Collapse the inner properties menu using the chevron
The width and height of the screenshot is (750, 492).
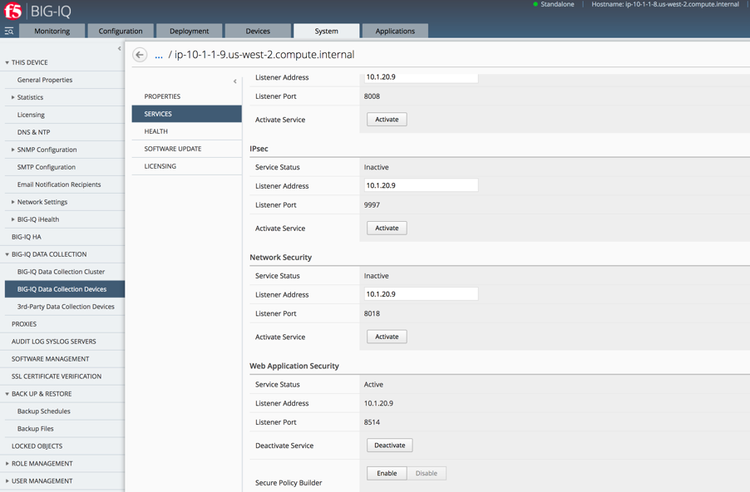coord(235,80)
